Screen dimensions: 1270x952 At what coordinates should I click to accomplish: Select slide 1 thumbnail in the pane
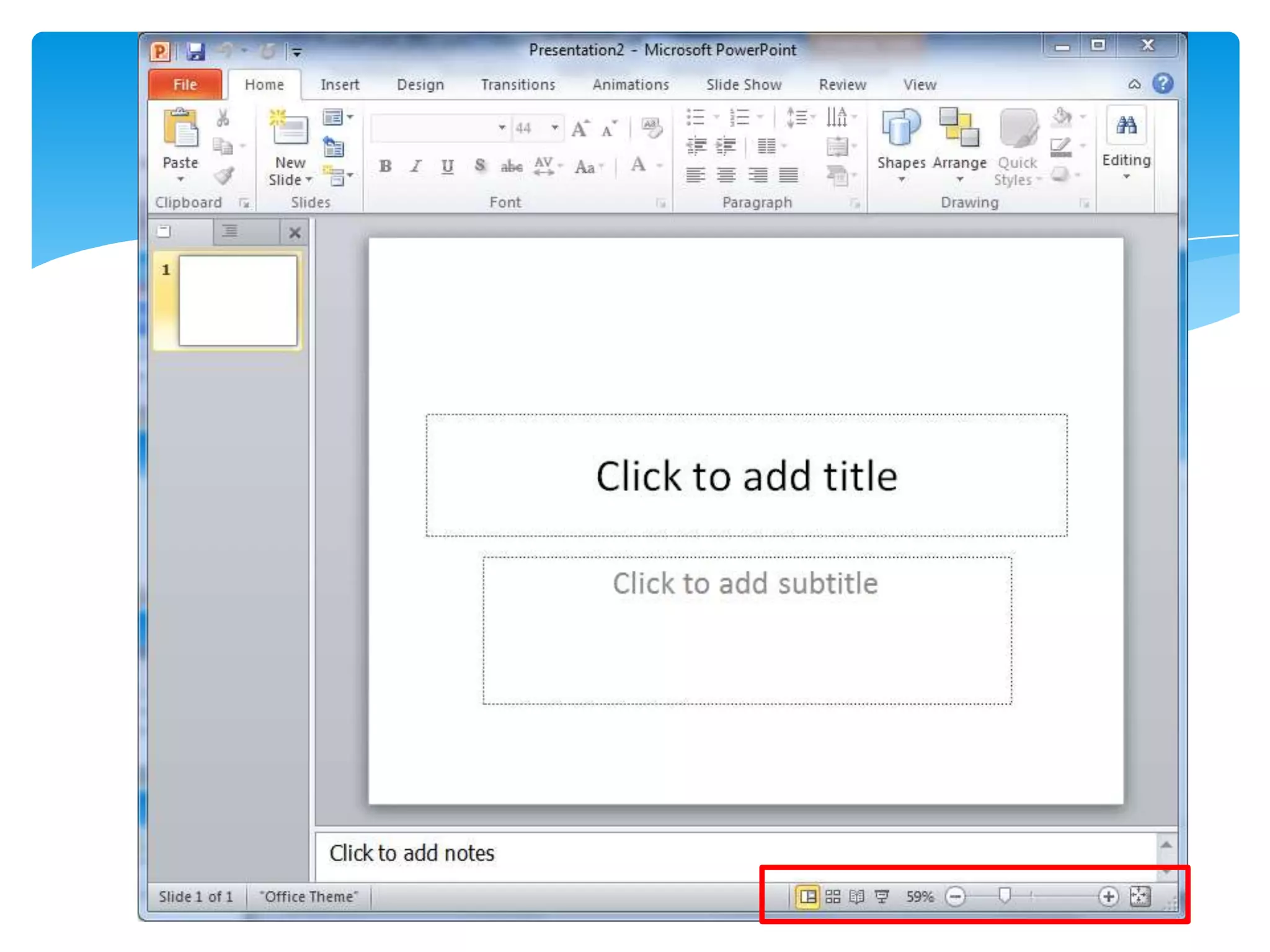tap(238, 301)
